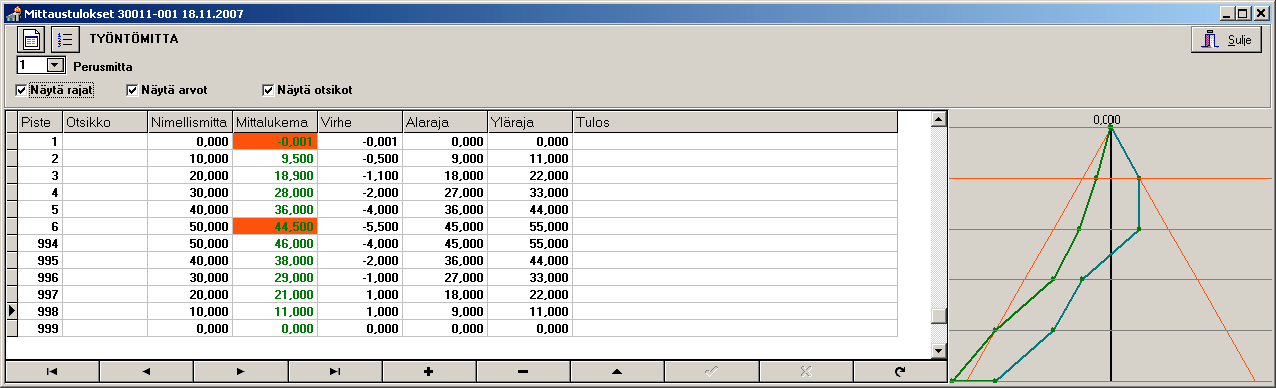Click the Alaraja column header
Viewport: 1276px width, 388px height.
[444, 122]
